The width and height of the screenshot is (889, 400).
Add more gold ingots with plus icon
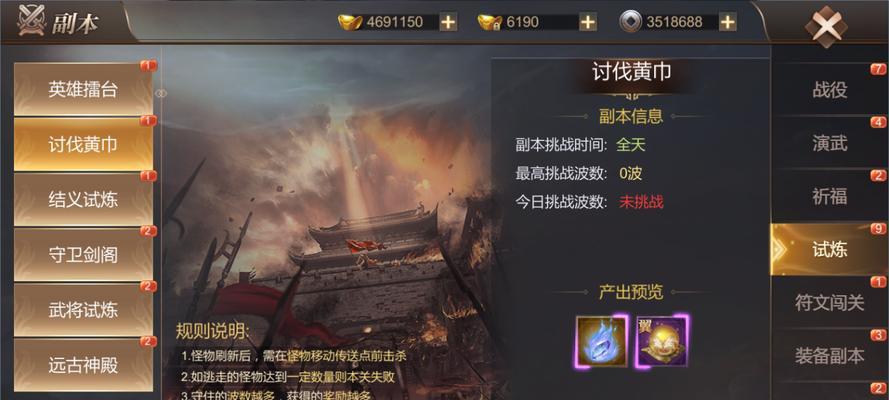448,22
